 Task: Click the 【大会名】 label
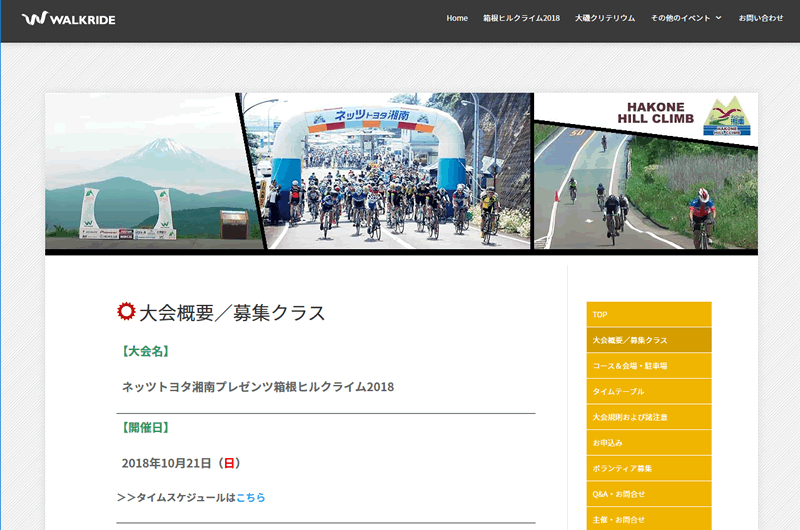pyautogui.click(x=145, y=351)
